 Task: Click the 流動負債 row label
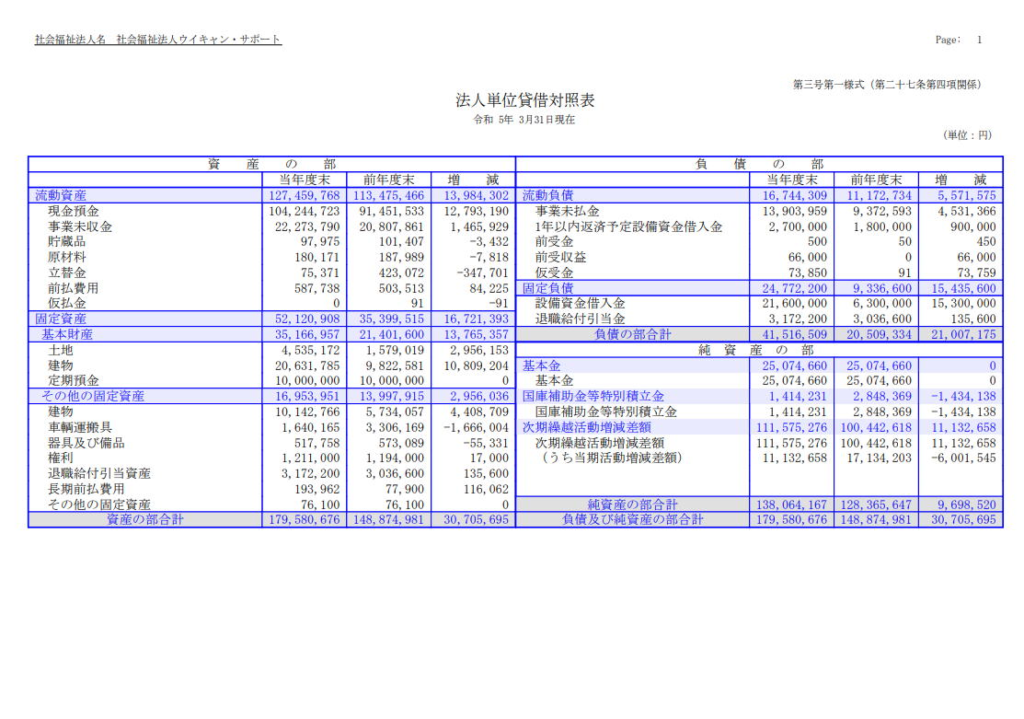[550, 196]
